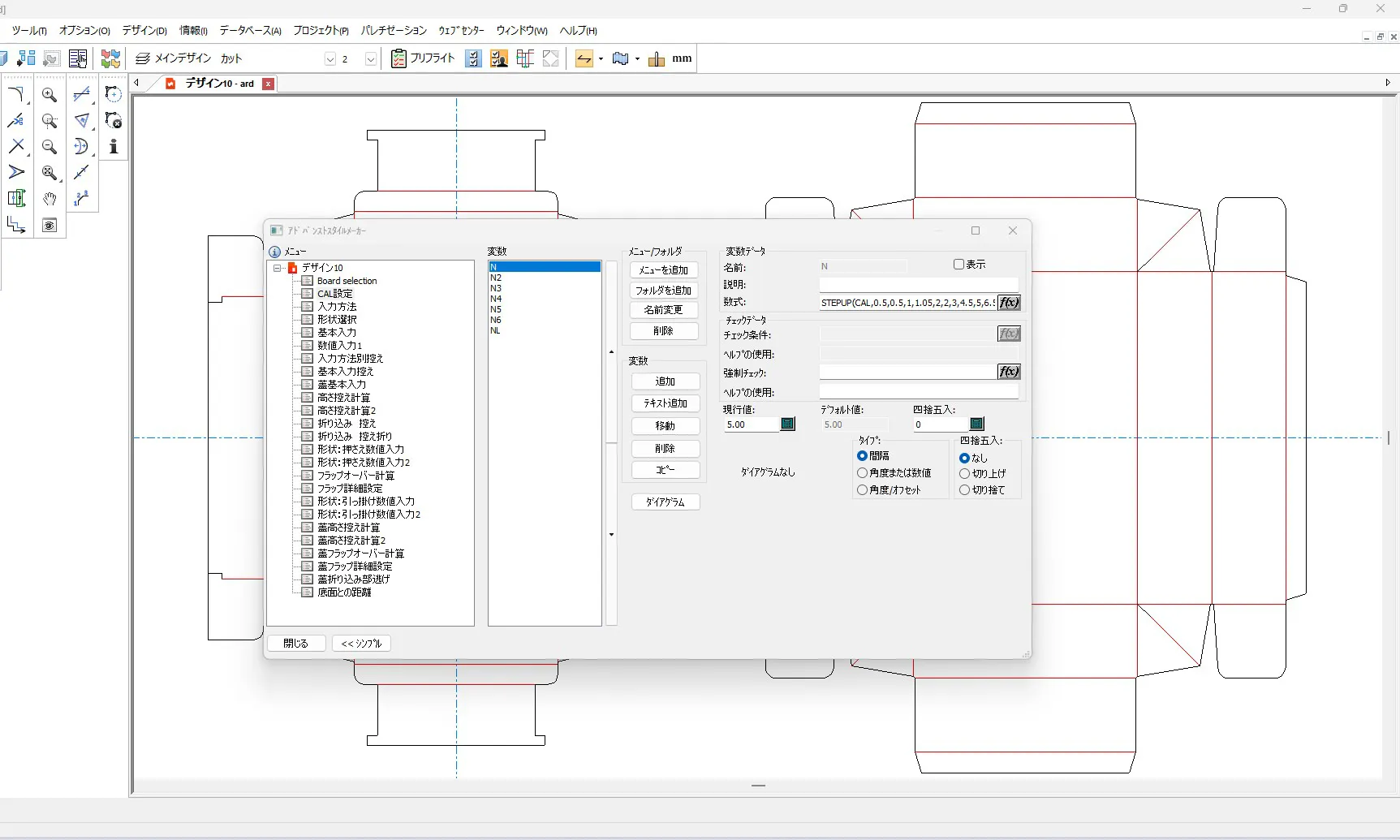
Task: Select the zoom in magnifier tool
Action: pos(50,95)
